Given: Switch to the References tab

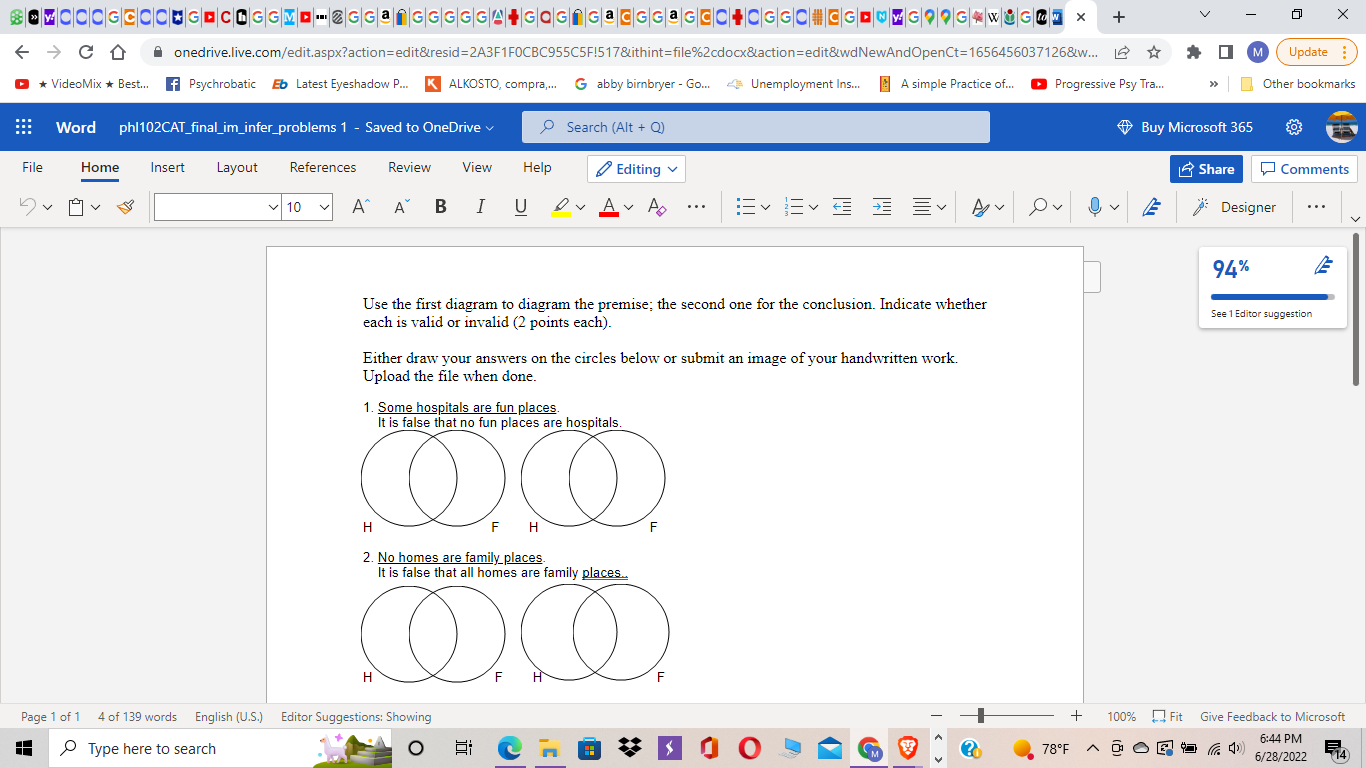Looking at the screenshot, I should 323,168.
